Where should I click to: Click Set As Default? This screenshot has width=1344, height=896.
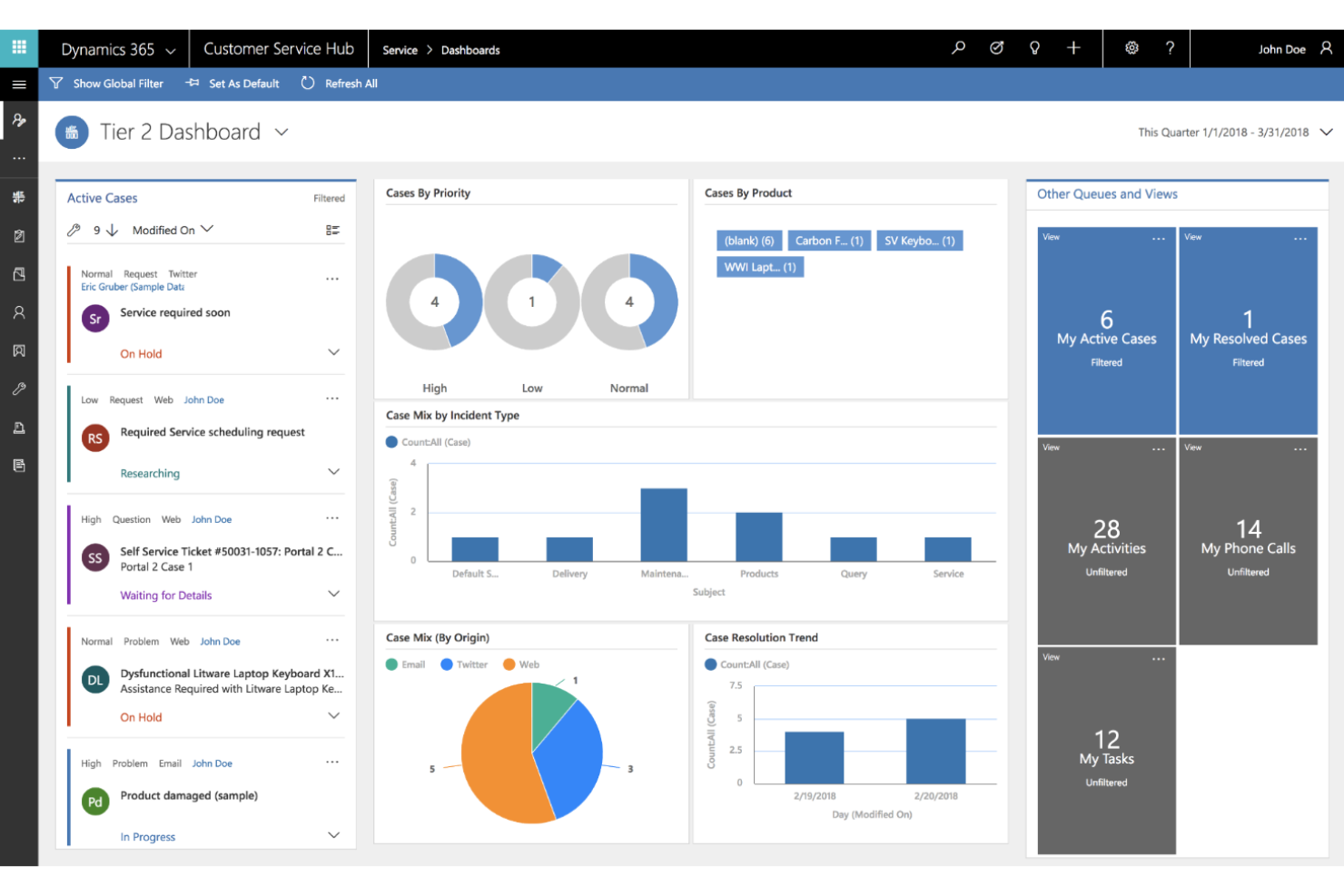pyautogui.click(x=232, y=84)
